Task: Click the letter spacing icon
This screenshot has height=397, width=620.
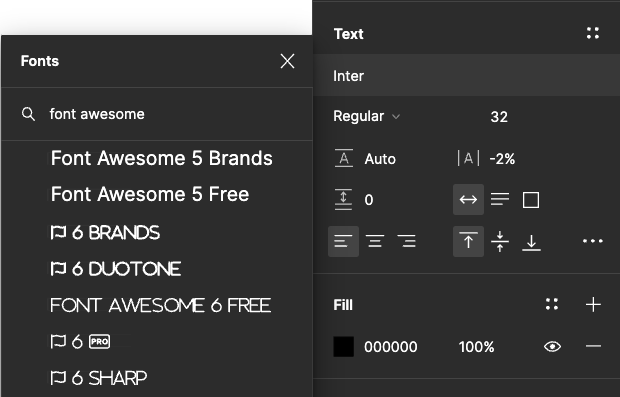Action: coord(468,159)
